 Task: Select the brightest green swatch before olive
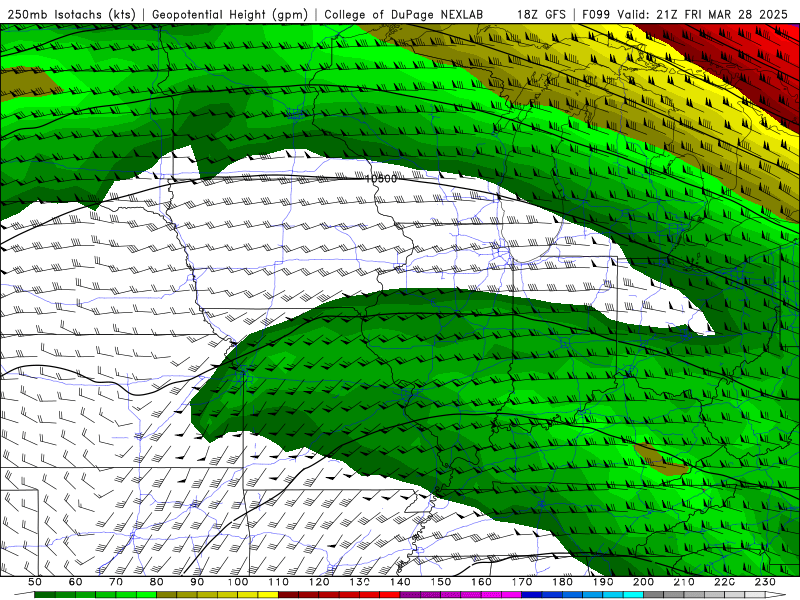146,594
